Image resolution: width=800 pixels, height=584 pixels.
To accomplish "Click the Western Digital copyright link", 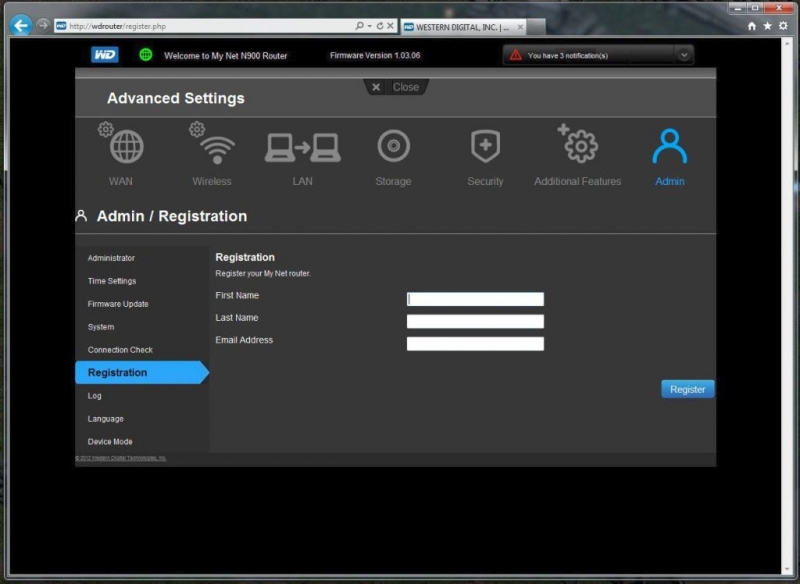I will 121,458.
